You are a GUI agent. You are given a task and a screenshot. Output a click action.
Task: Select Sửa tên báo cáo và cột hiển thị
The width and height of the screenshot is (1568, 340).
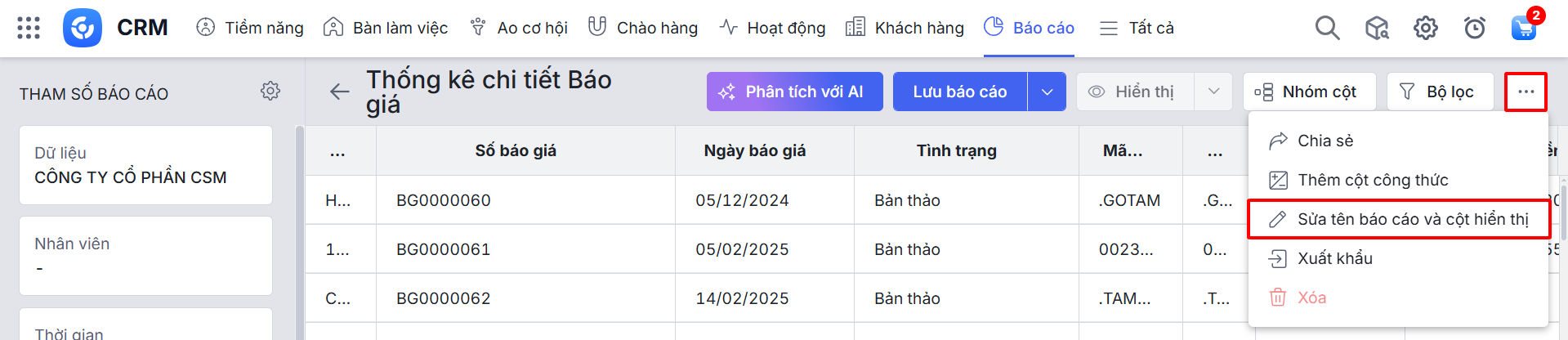pyautogui.click(x=1399, y=219)
